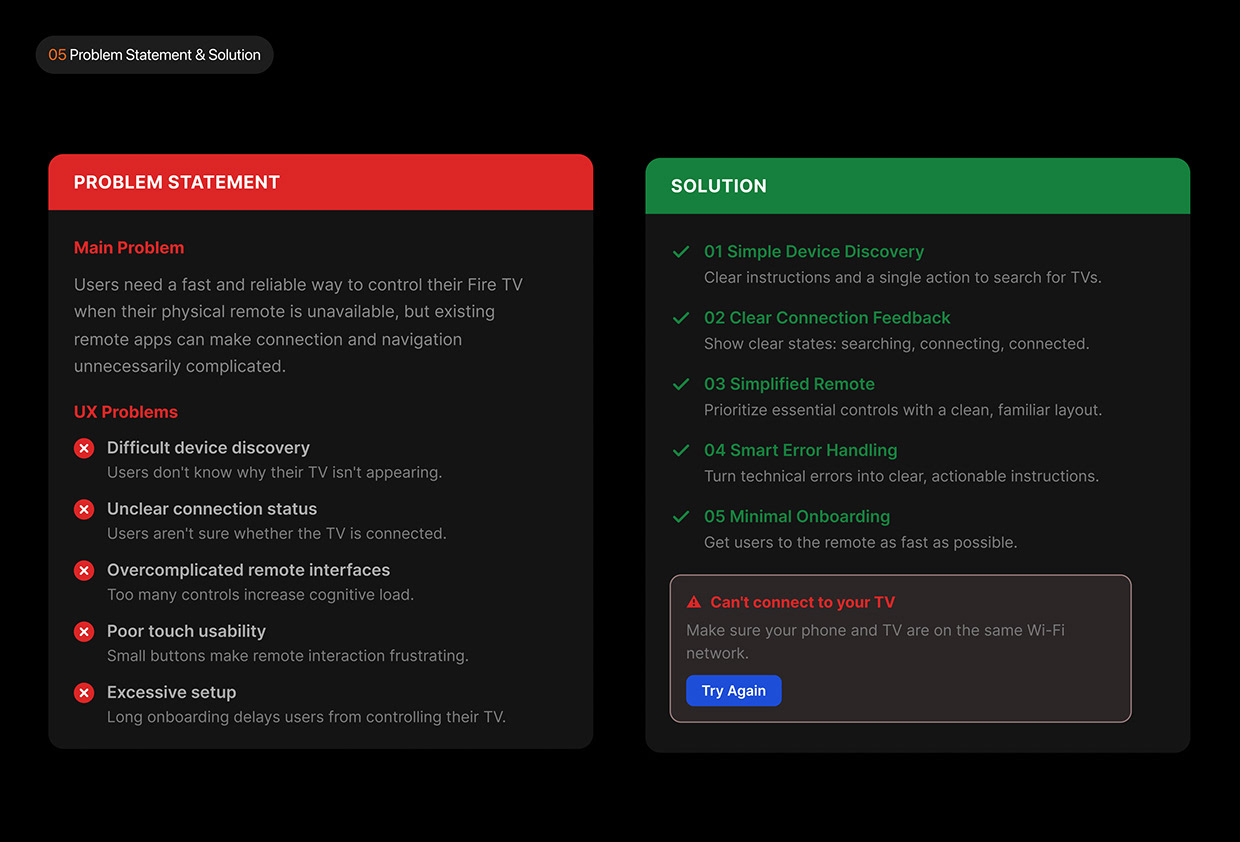
Task: Click the text about same Wi-Fi network
Action: [875, 642]
